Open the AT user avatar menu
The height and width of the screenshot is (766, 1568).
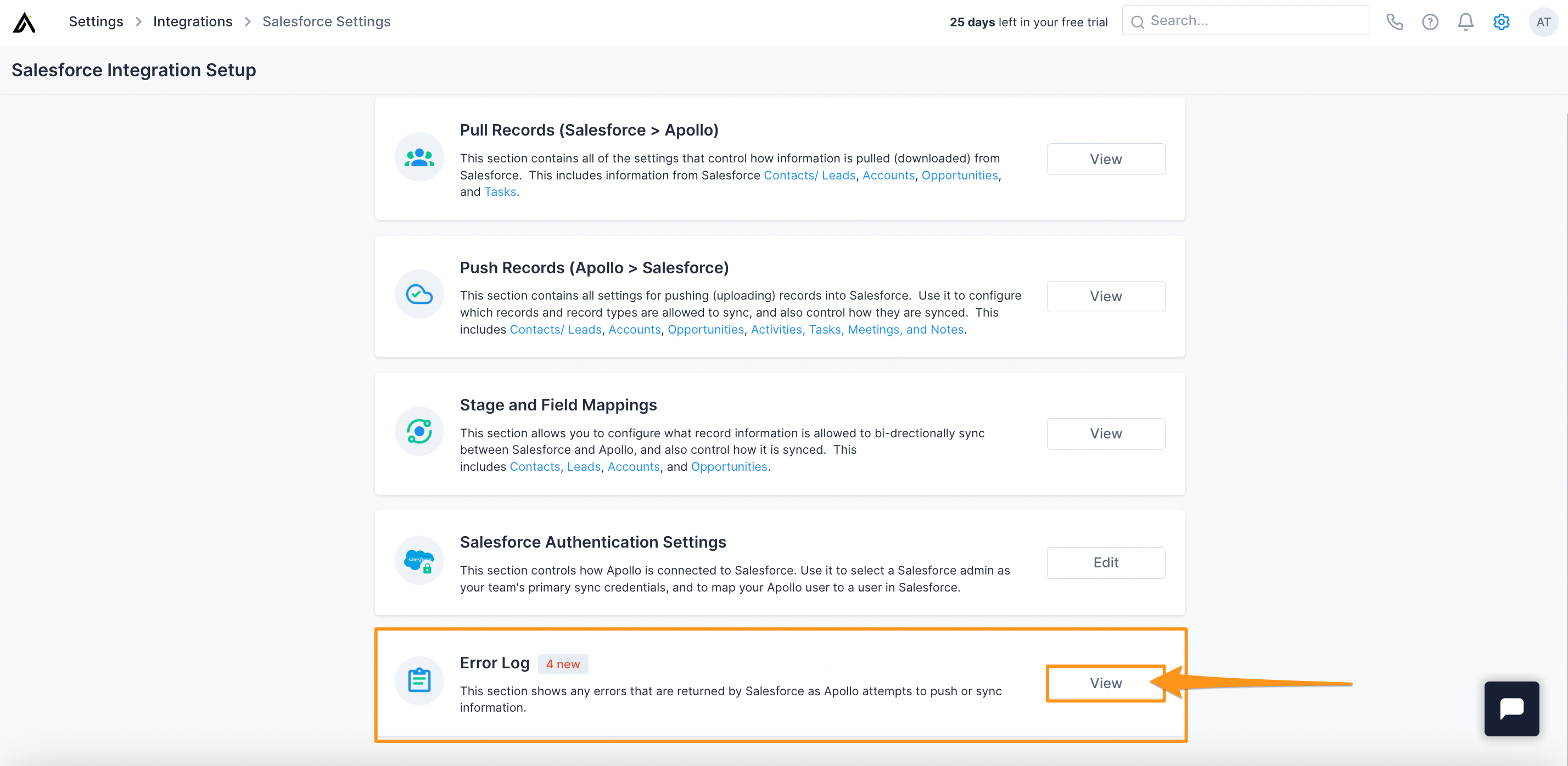[1543, 22]
